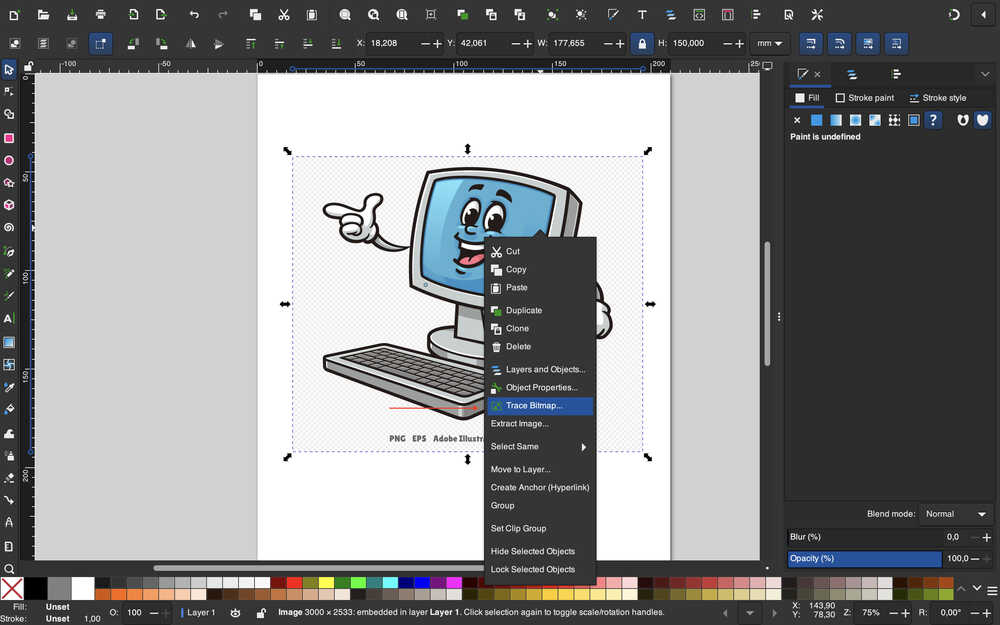Select the Rectangle tool
1000x625 pixels.
9,138
